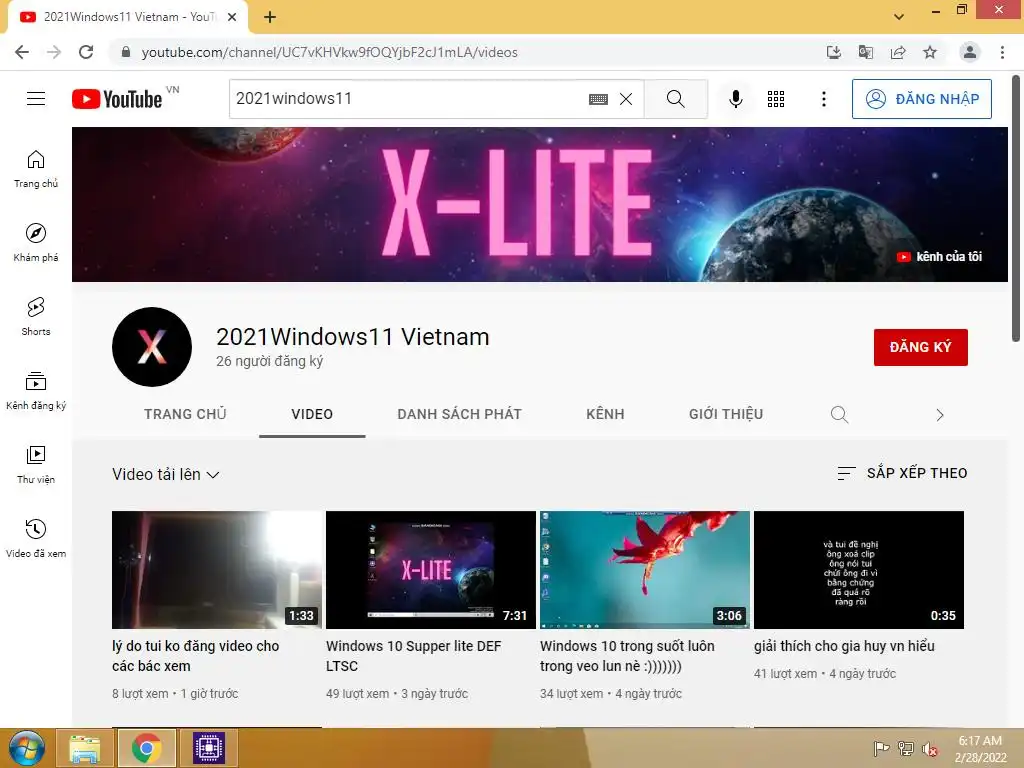
Task: Click the share page icon in address bar
Action: [898, 52]
